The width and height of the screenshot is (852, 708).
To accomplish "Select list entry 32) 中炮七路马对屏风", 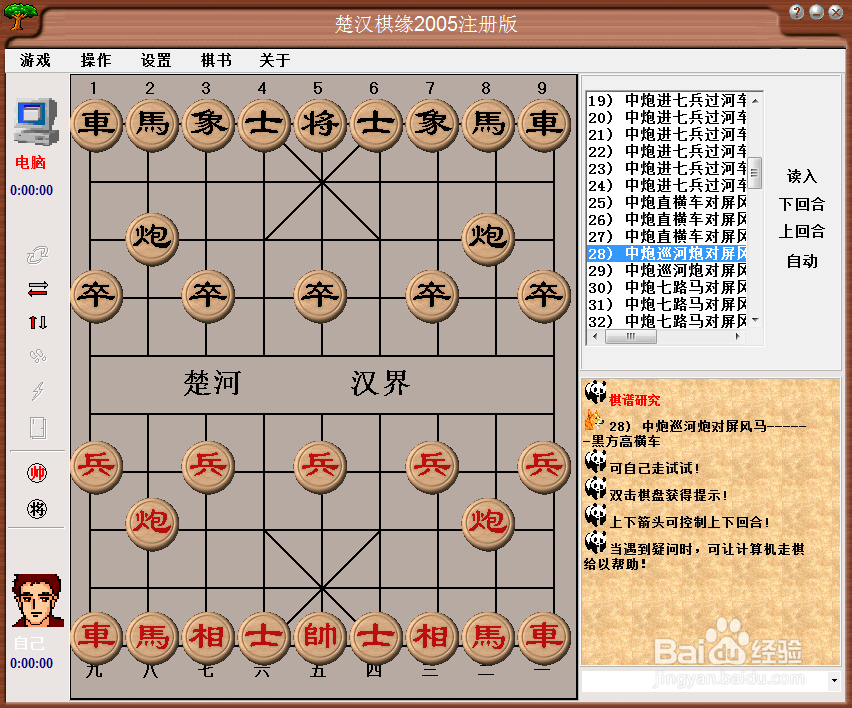I will (667, 321).
